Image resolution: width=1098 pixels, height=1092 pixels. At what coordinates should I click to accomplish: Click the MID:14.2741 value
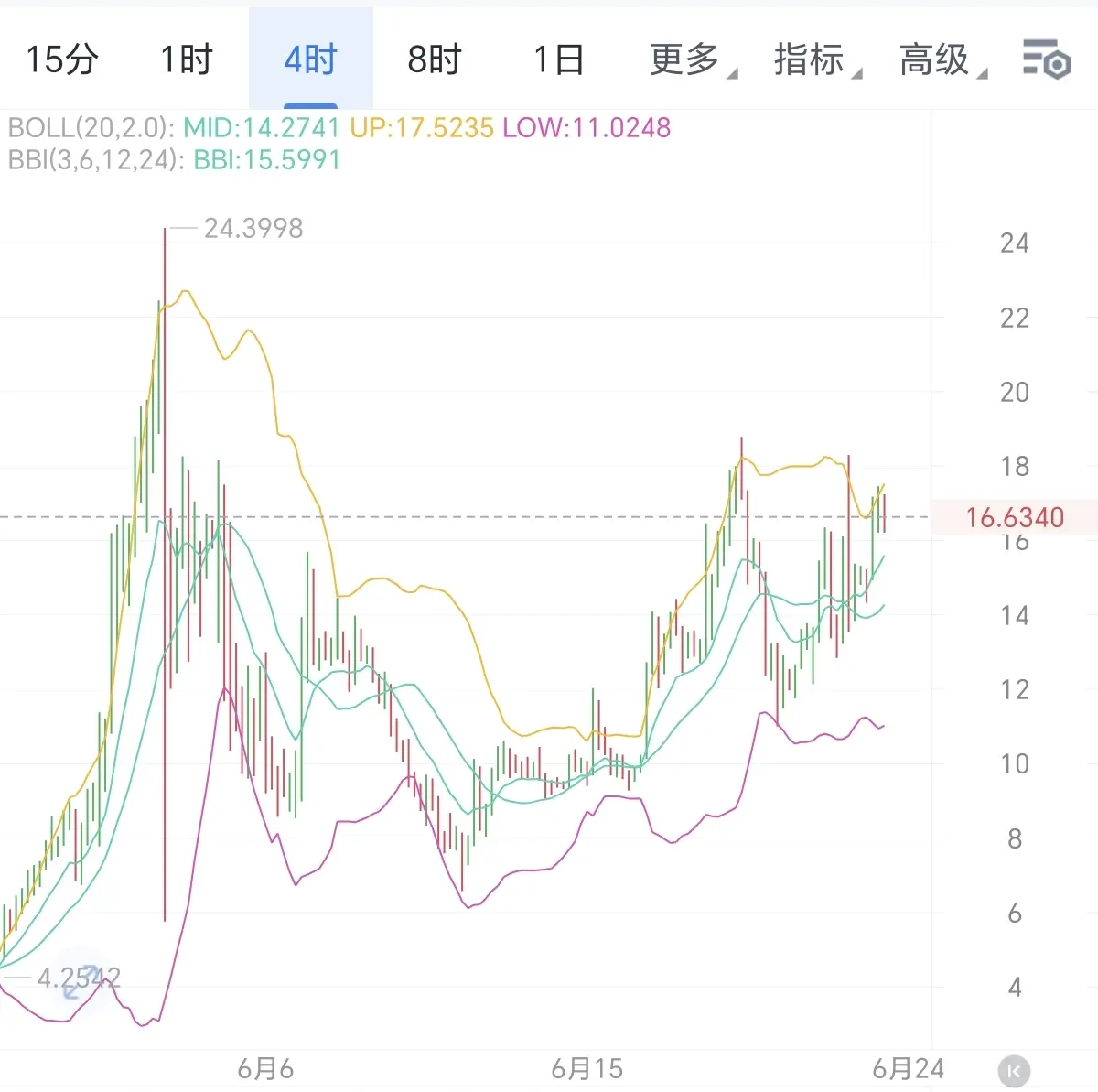262,127
